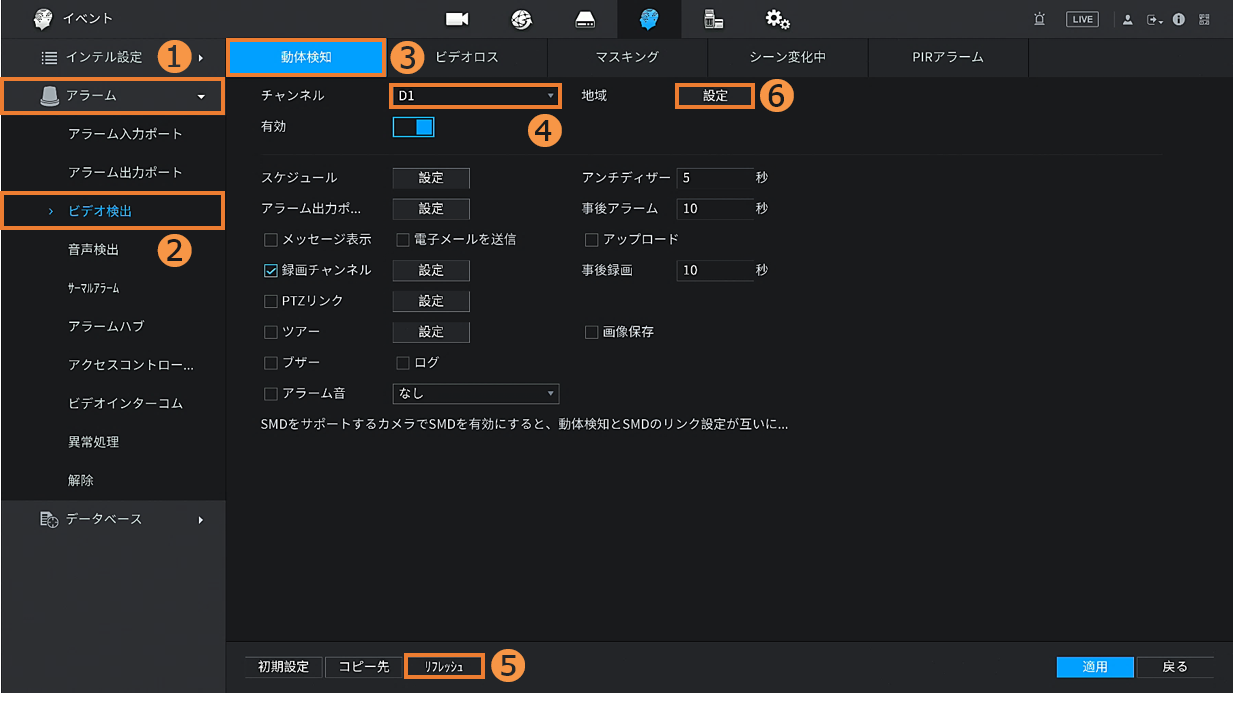The image size is (1233, 715).
Task: Enable the 電子メールを送信 checkbox
Action: (404, 239)
